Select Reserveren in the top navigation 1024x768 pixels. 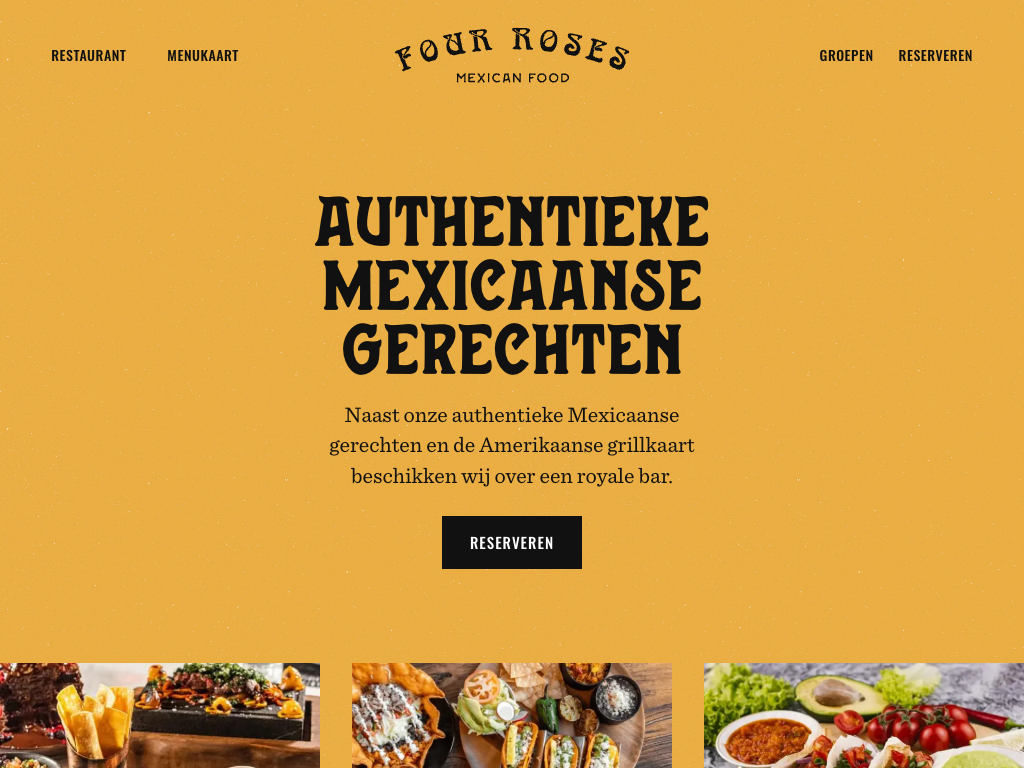click(x=935, y=56)
